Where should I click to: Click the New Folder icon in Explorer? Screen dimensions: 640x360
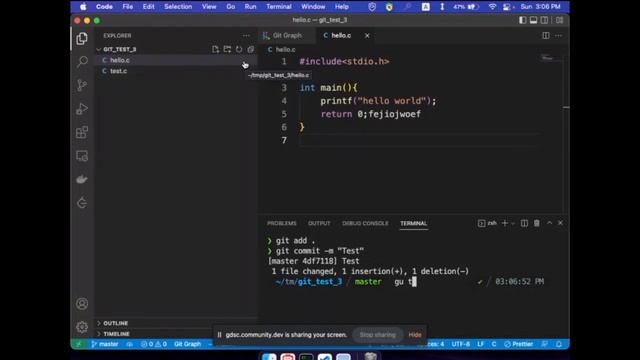pyautogui.click(x=227, y=49)
